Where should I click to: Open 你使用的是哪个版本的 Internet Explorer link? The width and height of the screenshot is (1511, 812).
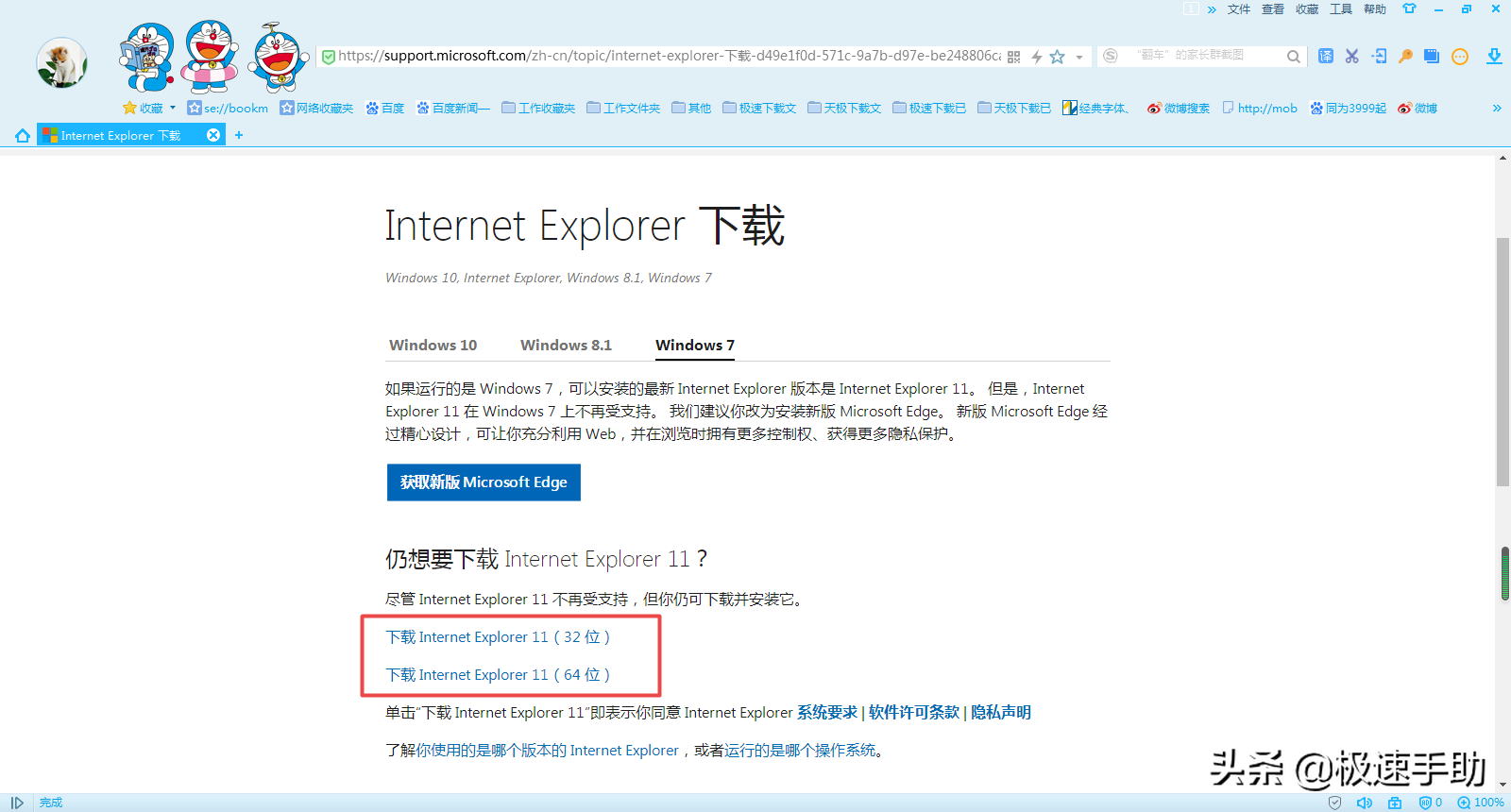point(548,751)
